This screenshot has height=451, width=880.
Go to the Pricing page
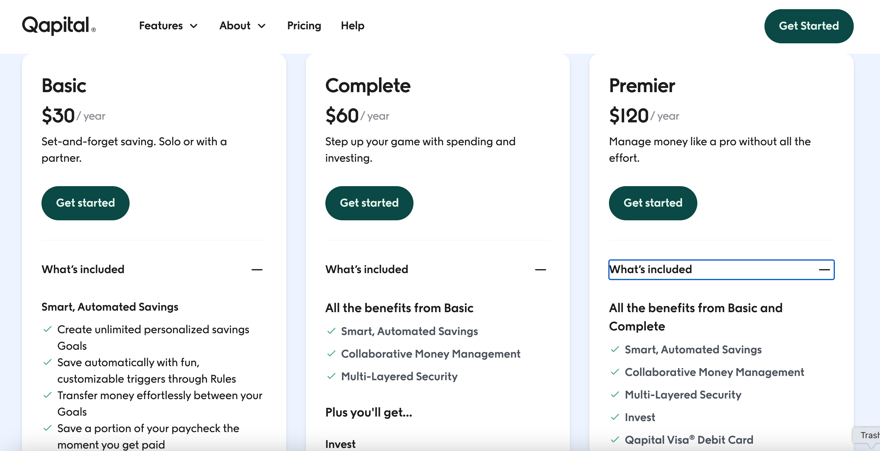click(304, 26)
